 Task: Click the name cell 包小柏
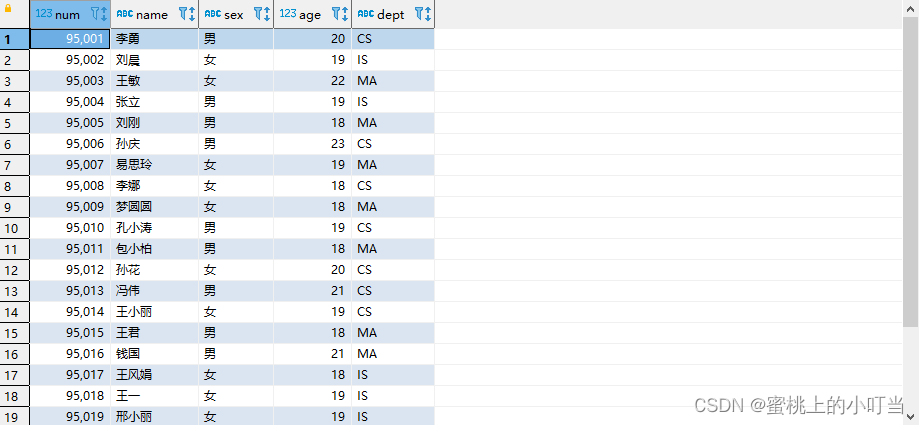point(155,249)
